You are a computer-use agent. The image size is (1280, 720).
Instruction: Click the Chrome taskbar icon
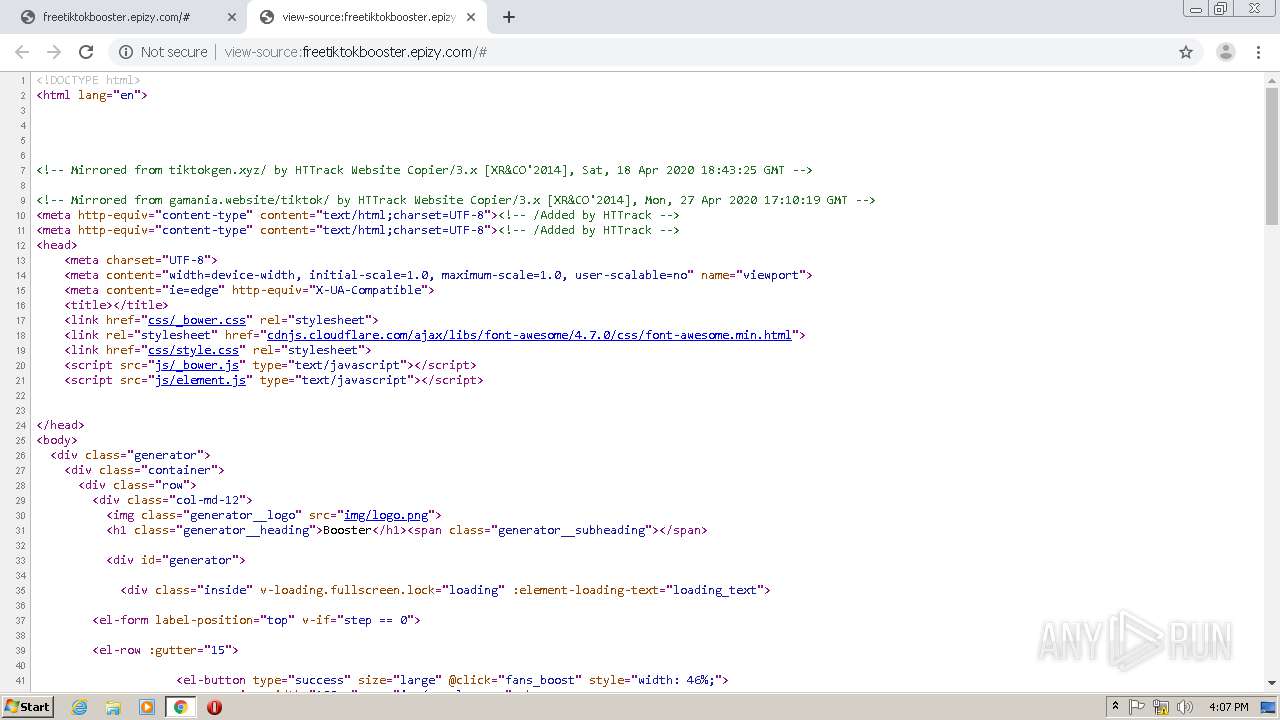coord(180,707)
